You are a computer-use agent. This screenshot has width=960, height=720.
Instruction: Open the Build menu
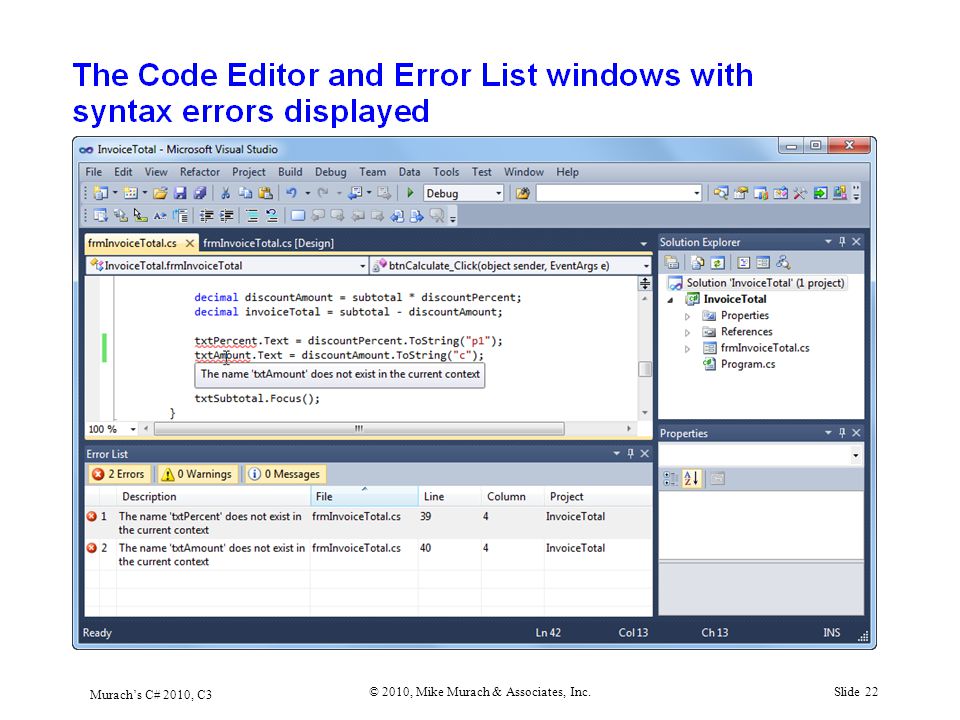[x=290, y=172]
